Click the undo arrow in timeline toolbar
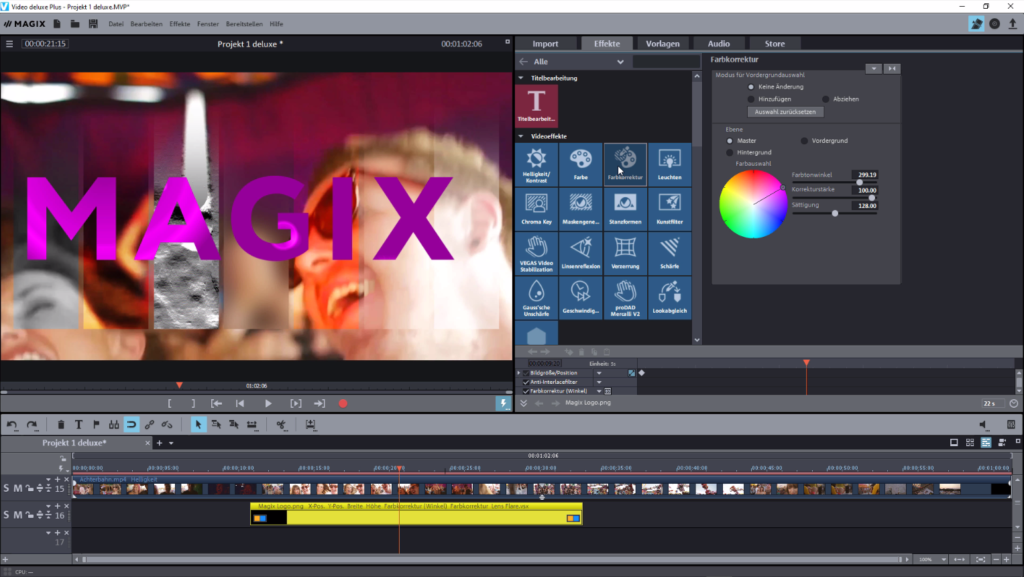The height and width of the screenshot is (577, 1024). (x=12, y=424)
